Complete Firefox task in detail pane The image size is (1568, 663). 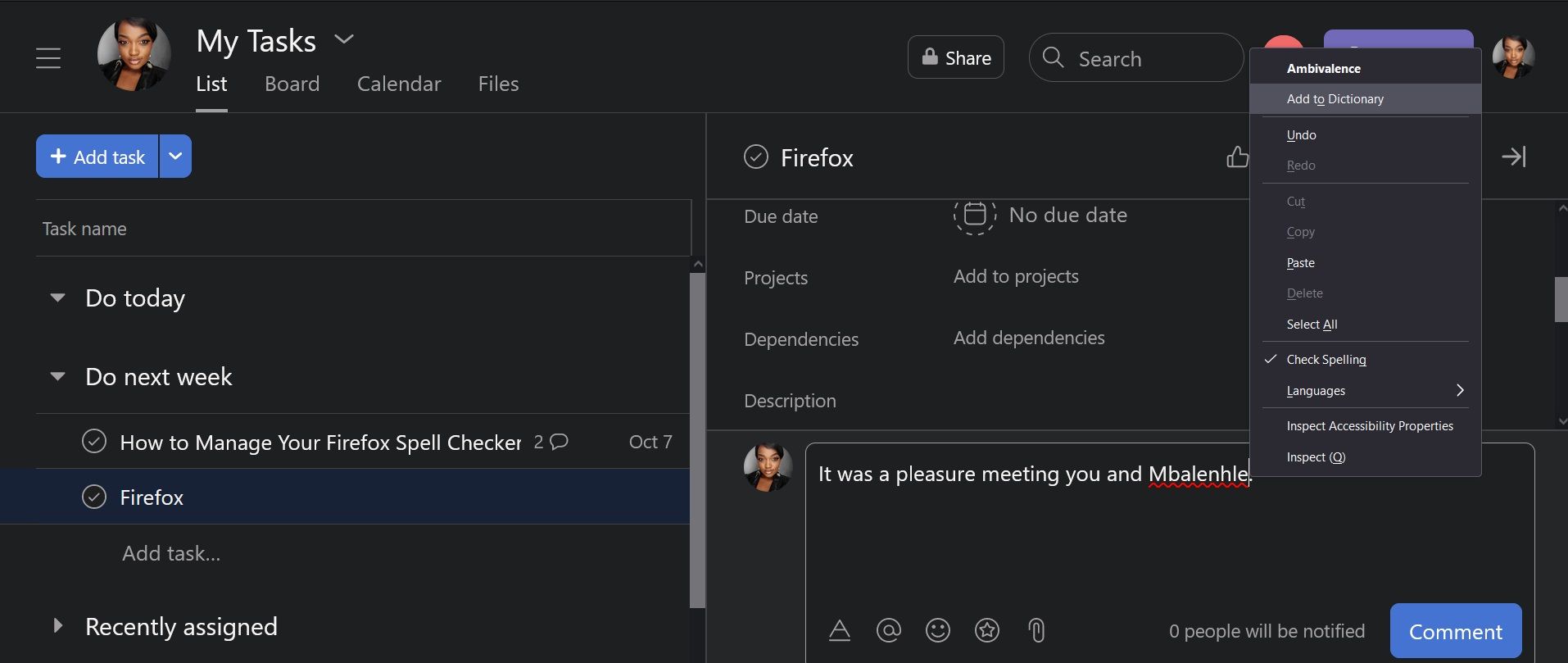coord(755,157)
